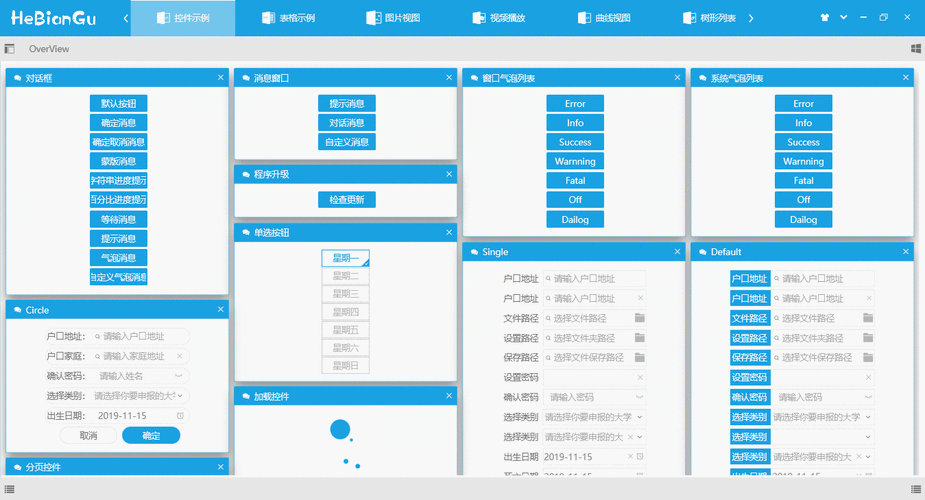Click the list icon at bottom-left status bar

pos(10,489)
